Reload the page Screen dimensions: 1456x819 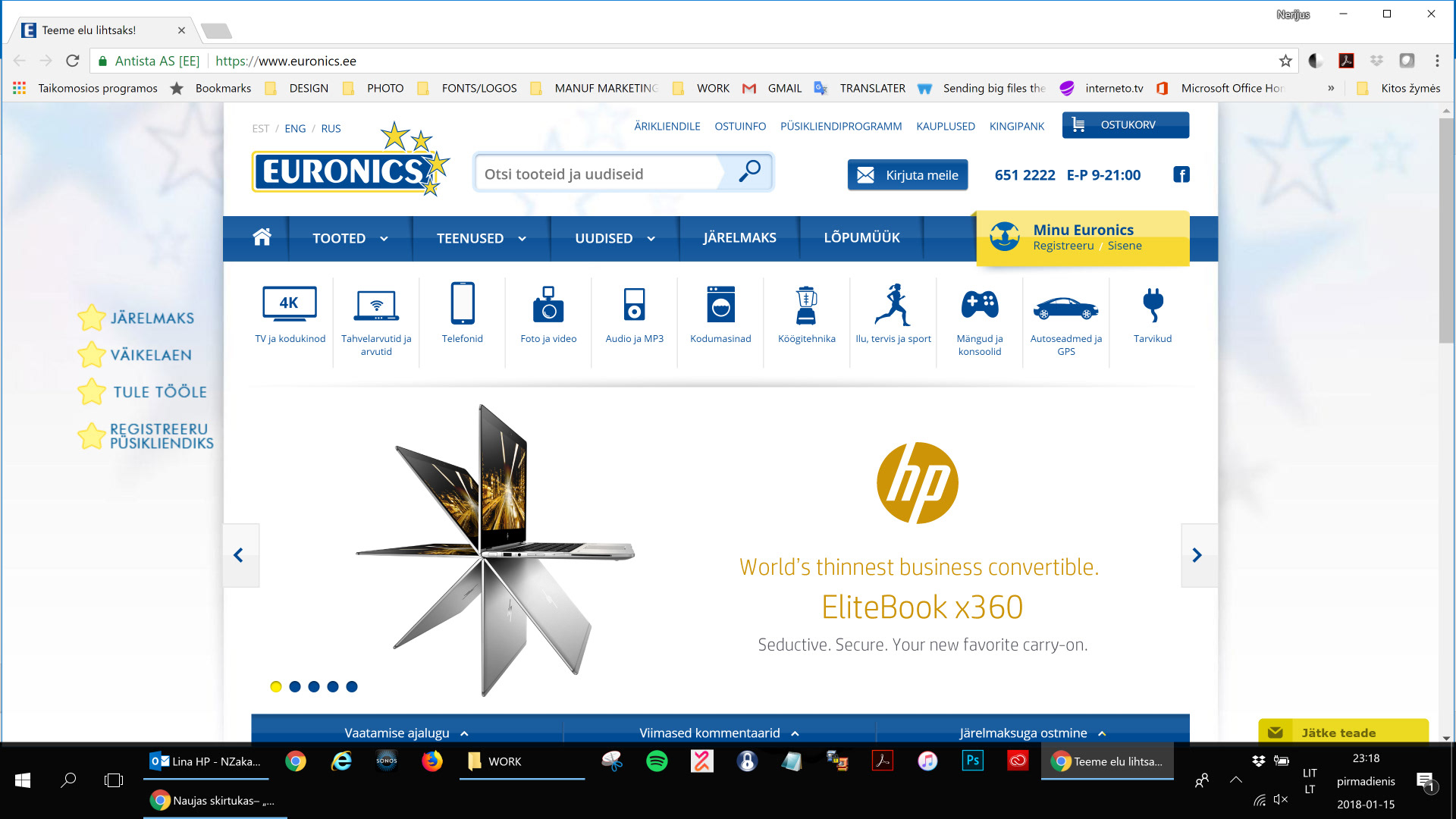(x=73, y=61)
